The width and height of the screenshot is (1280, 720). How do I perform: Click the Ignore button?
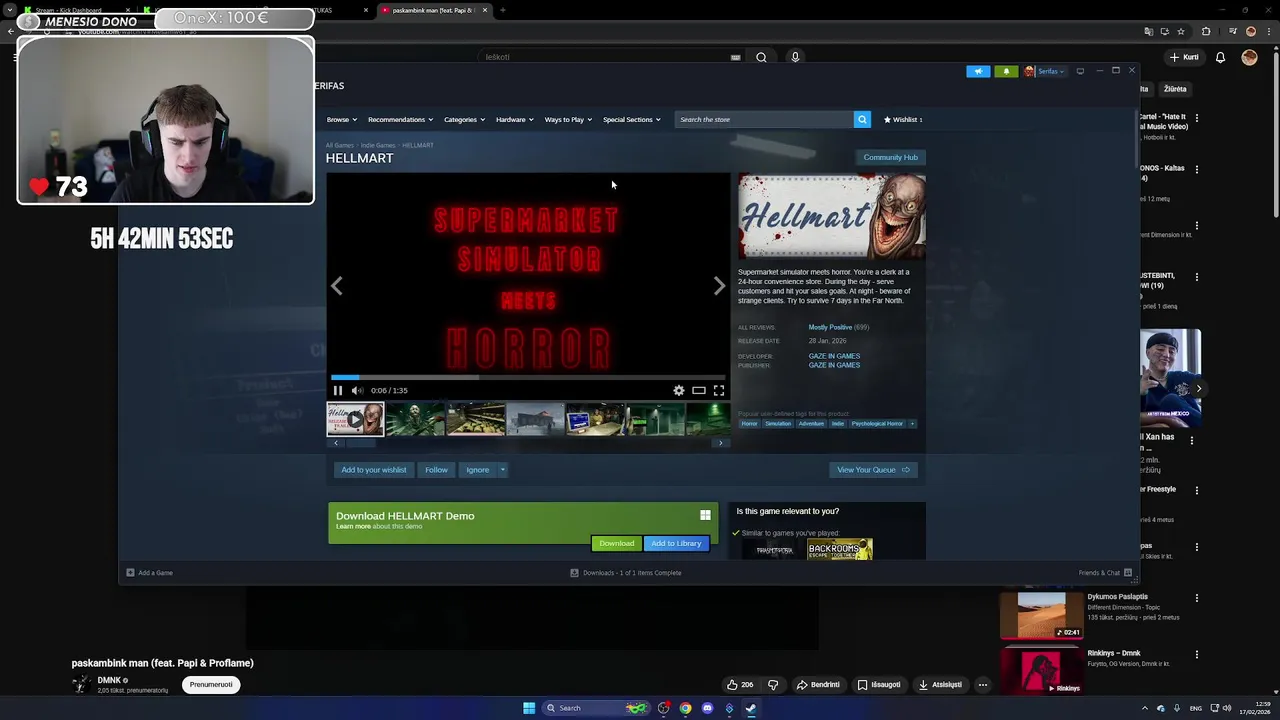[477, 470]
